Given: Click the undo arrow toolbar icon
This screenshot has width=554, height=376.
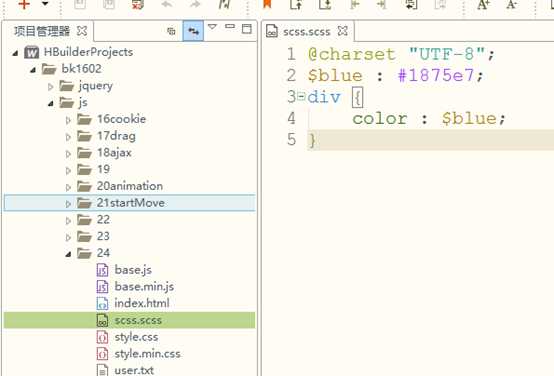Looking at the screenshot, I should (x=167, y=4).
